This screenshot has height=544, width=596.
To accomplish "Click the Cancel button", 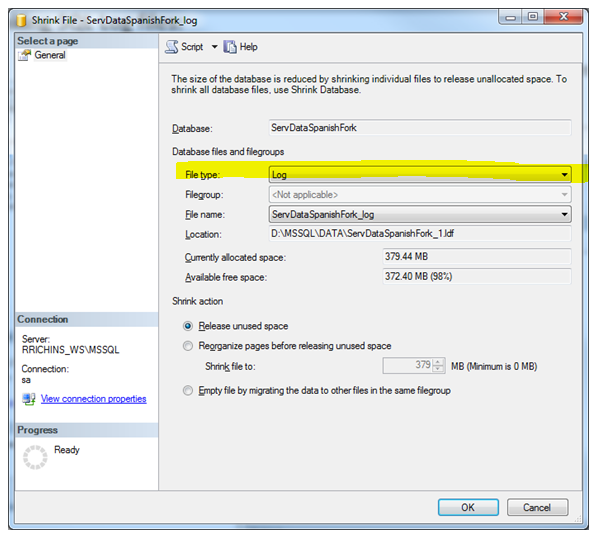I will (537, 508).
